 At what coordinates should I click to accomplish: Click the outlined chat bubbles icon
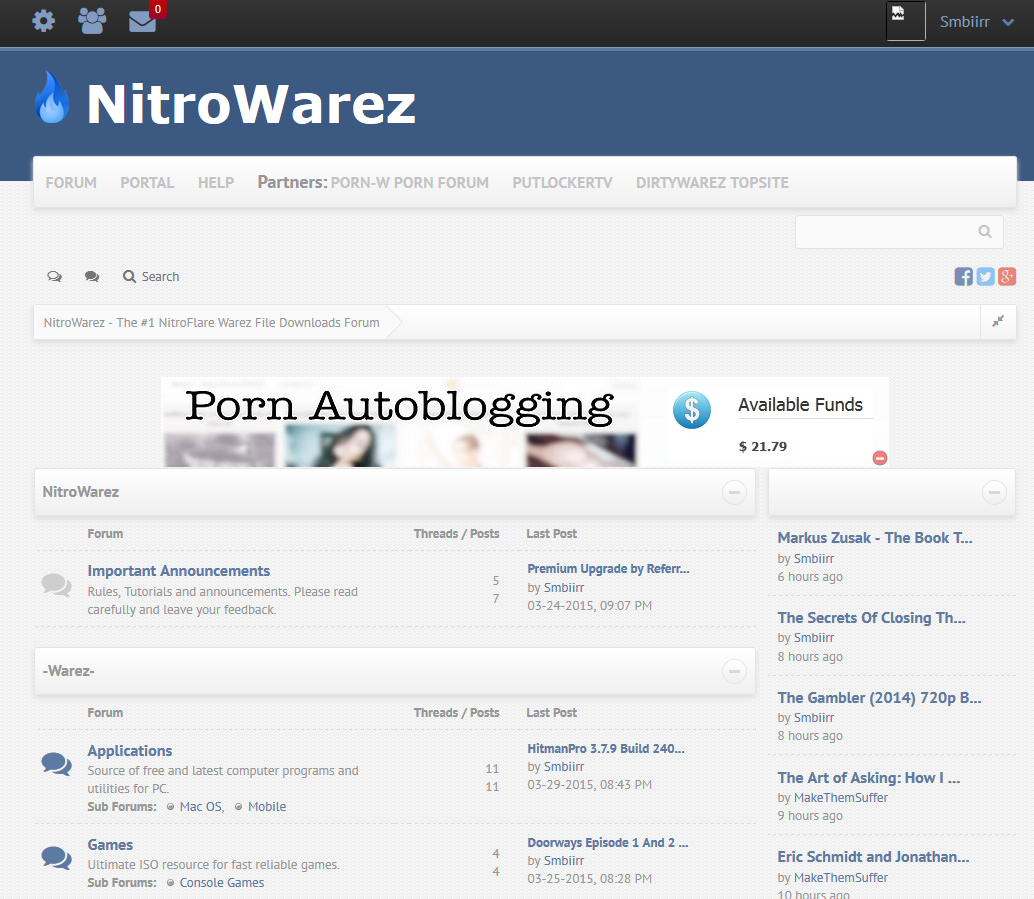coord(54,276)
